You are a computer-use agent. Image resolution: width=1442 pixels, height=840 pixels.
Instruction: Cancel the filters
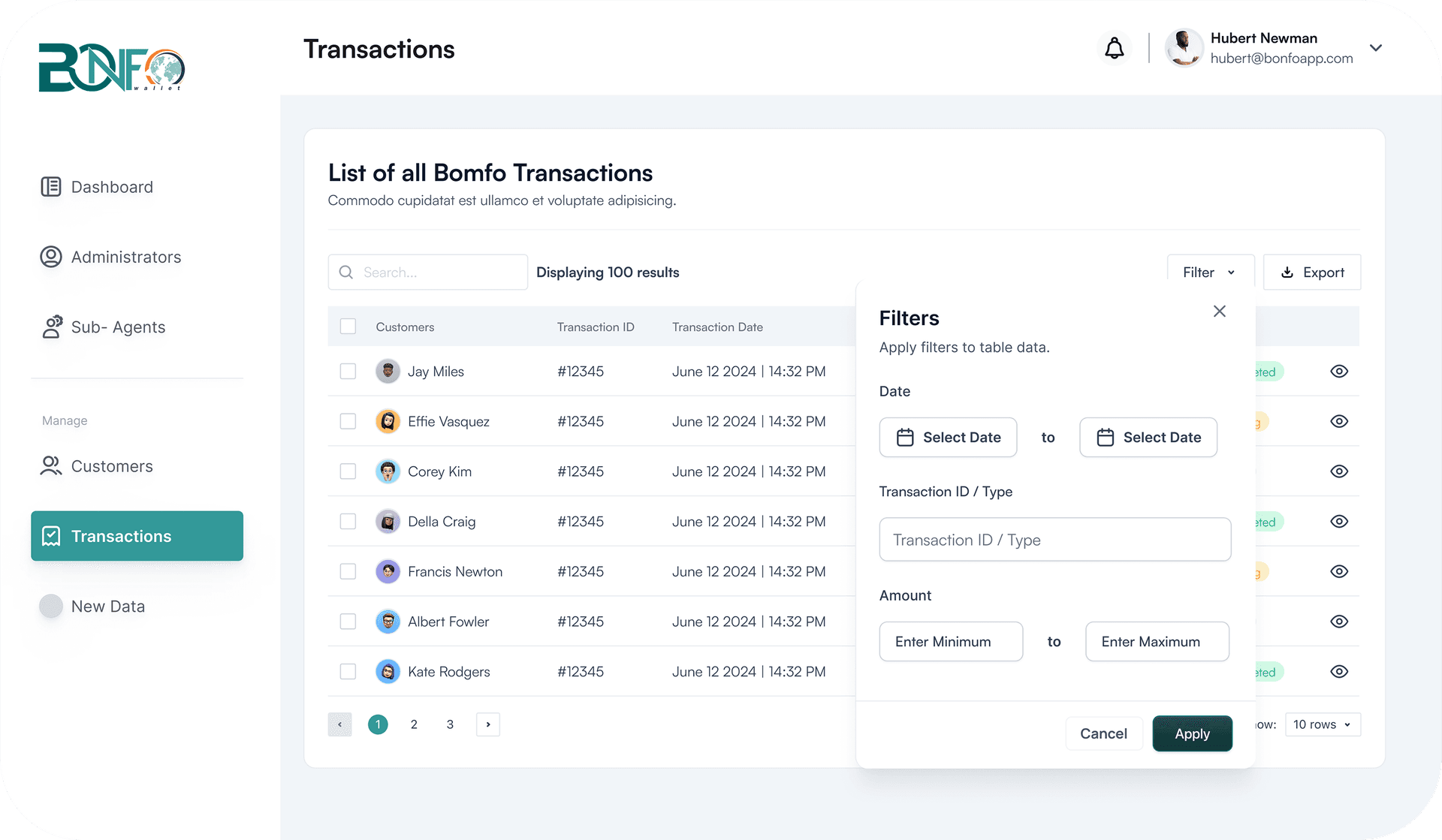click(x=1103, y=733)
